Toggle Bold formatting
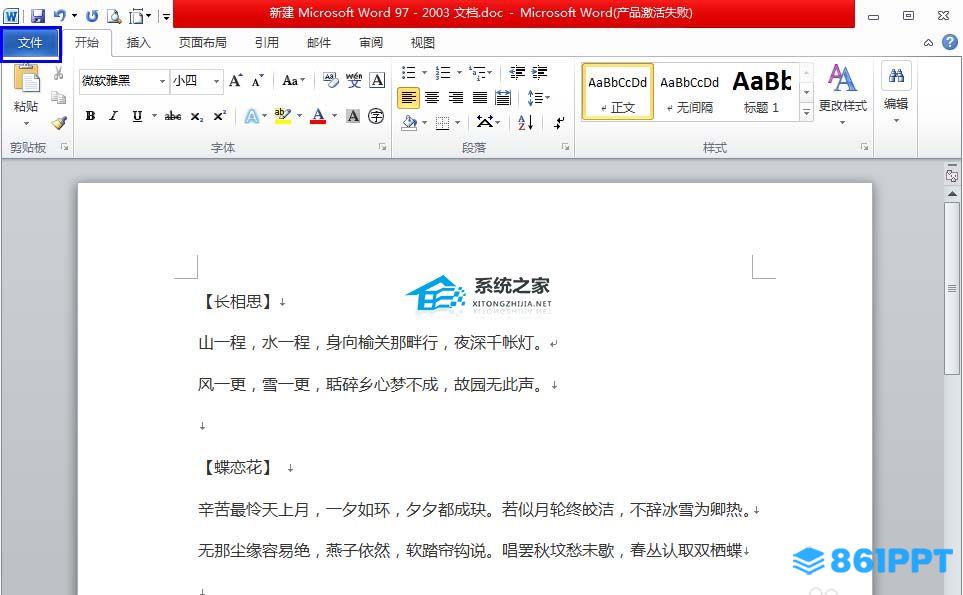Viewport: 963px width, 595px height. (90, 116)
